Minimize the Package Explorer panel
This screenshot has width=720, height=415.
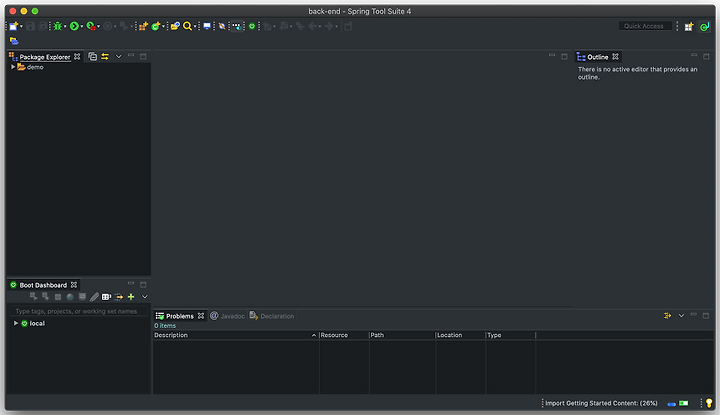tap(131, 56)
